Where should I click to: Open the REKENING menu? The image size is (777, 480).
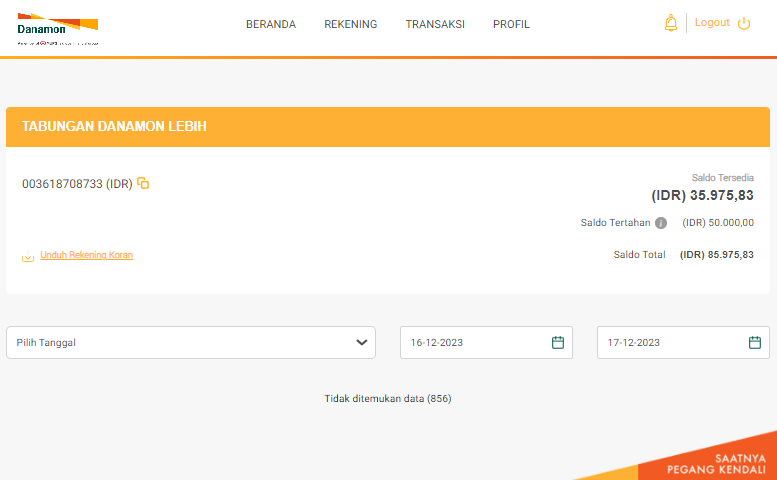(x=350, y=24)
